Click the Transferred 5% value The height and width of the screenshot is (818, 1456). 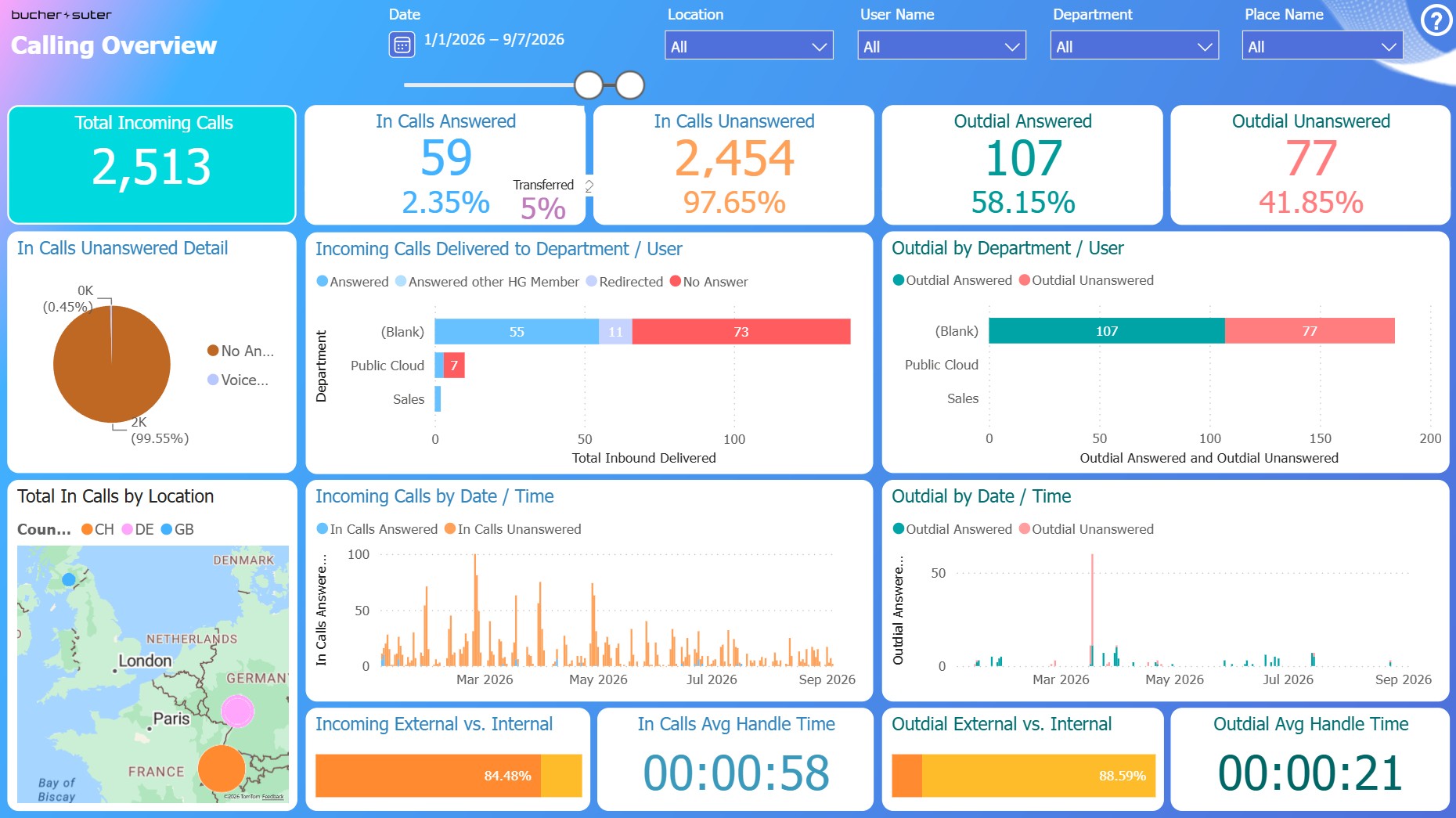543,208
